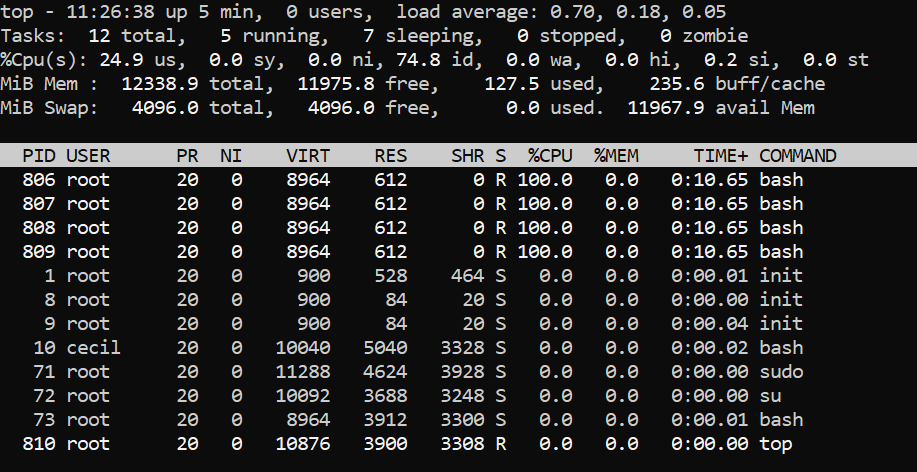Click the NI column header
917x472 pixels.
coord(231,156)
